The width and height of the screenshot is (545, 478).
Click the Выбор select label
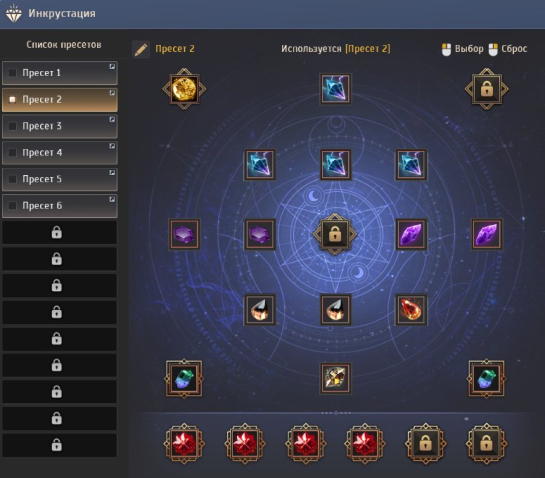point(469,49)
